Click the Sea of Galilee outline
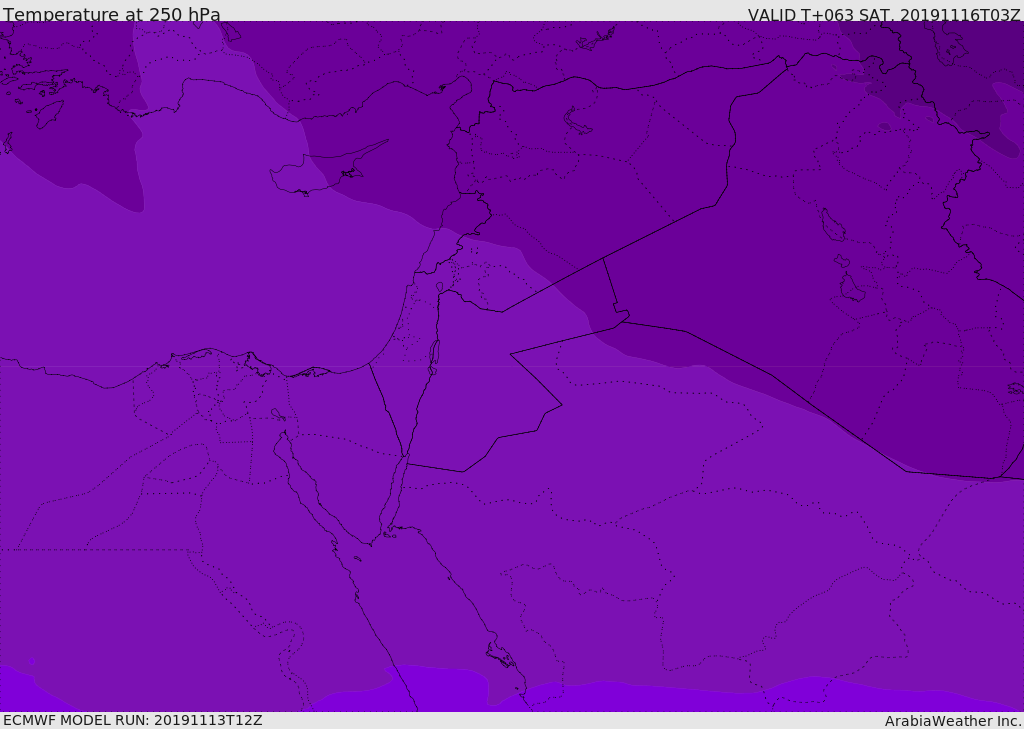This screenshot has width=1024, height=729. 440,288
